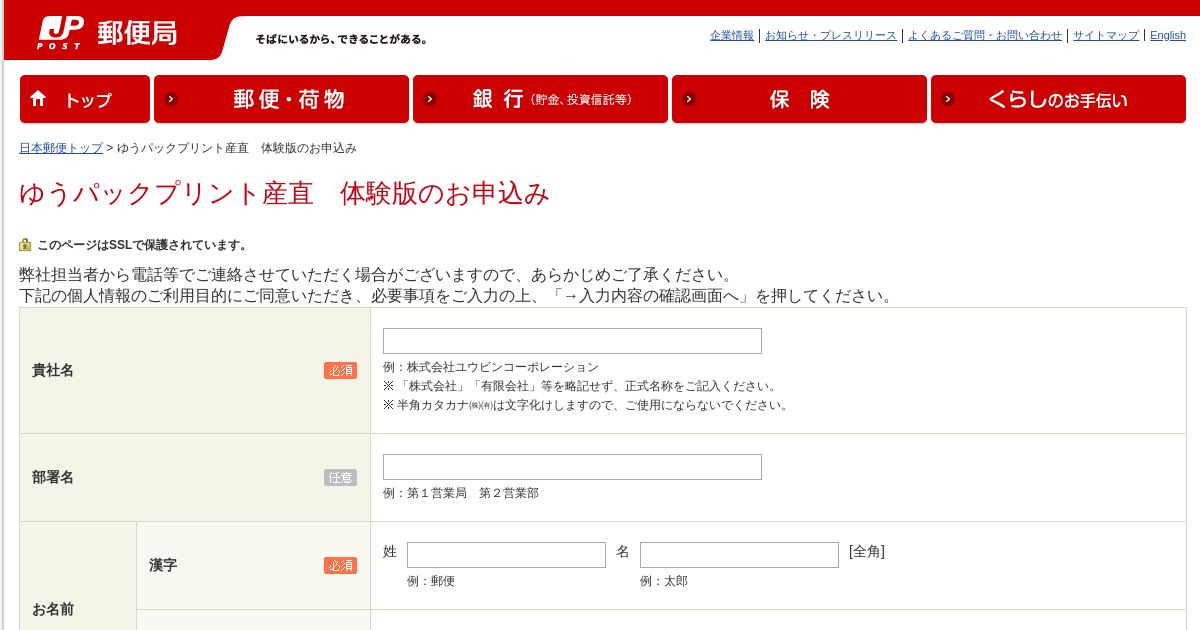Open よくあるご質問・お問い合わせ link

(985, 35)
